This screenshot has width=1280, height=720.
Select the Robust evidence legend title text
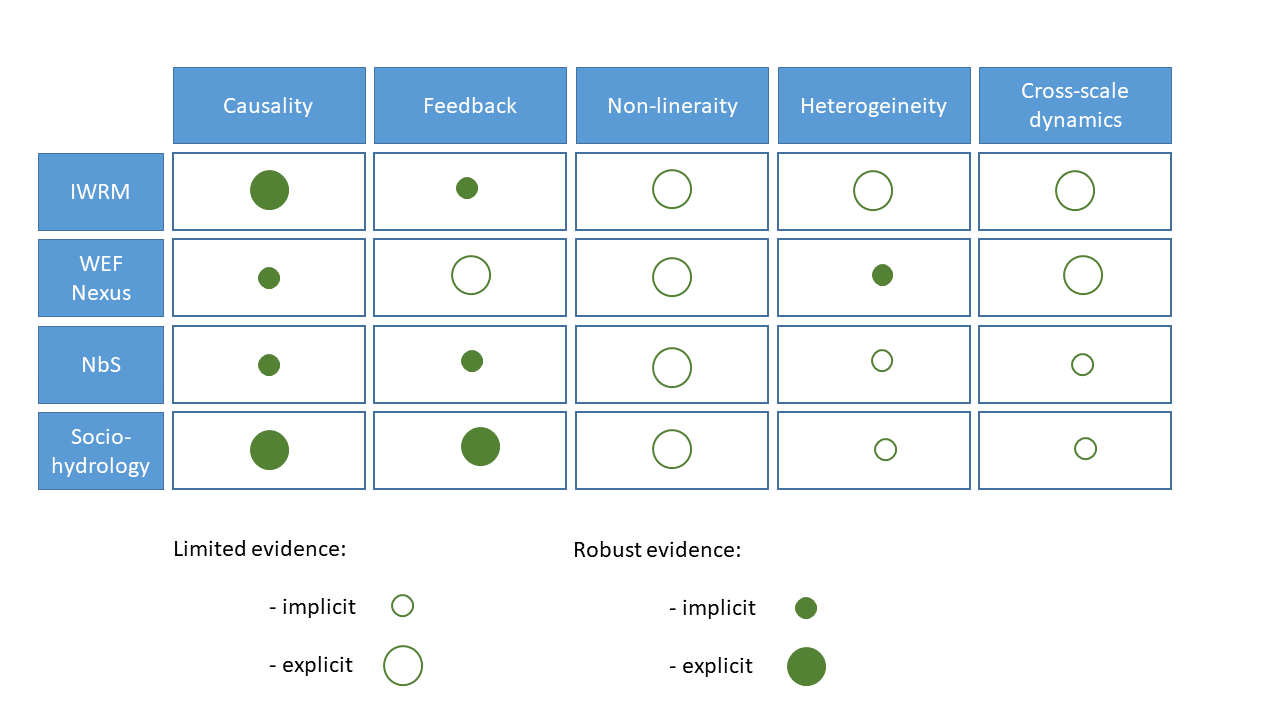tap(657, 550)
